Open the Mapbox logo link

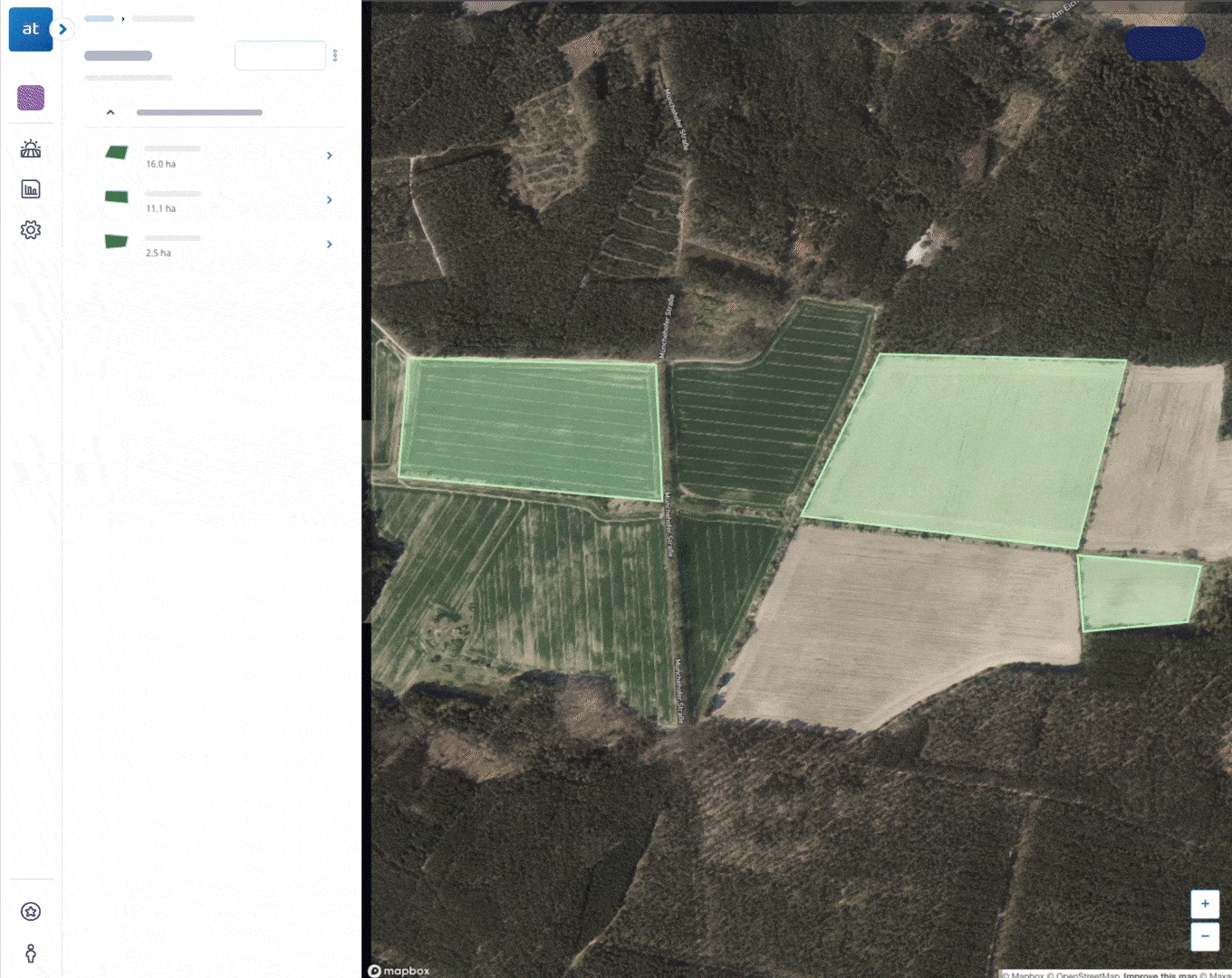click(399, 971)
